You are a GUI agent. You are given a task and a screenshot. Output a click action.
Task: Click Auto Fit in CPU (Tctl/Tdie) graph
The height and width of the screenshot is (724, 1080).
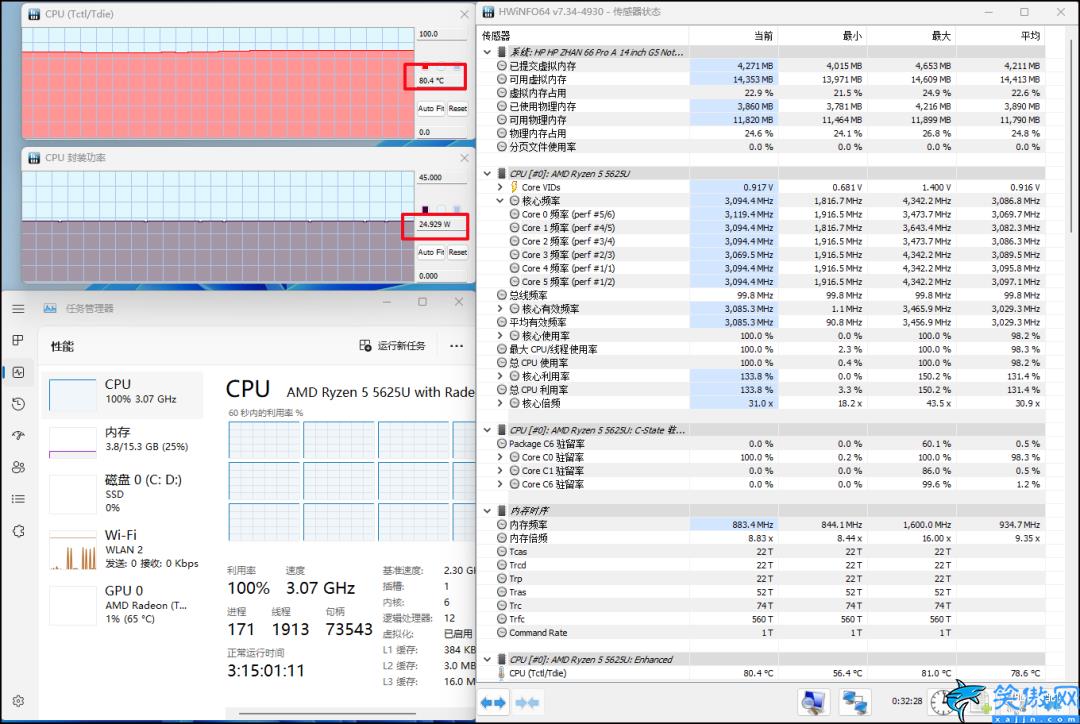431,108
